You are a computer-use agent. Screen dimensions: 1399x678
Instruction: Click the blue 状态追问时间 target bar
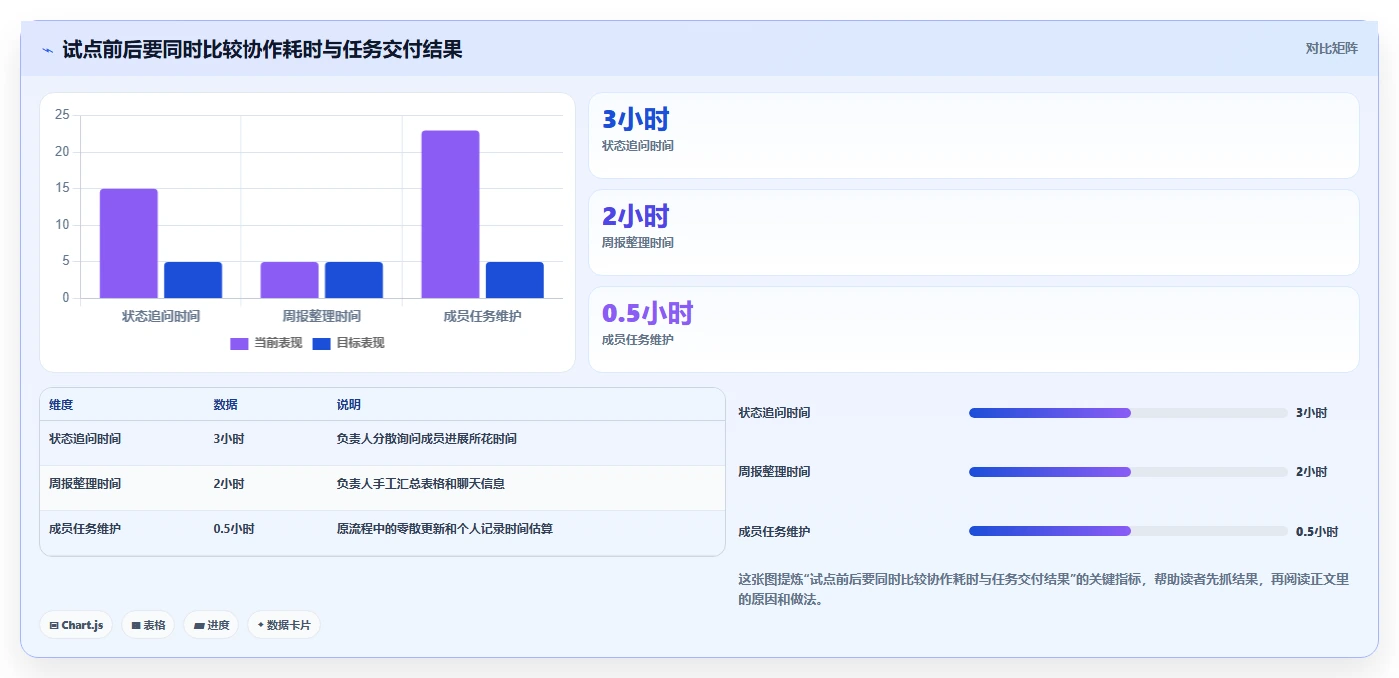[x=193, y=280]
